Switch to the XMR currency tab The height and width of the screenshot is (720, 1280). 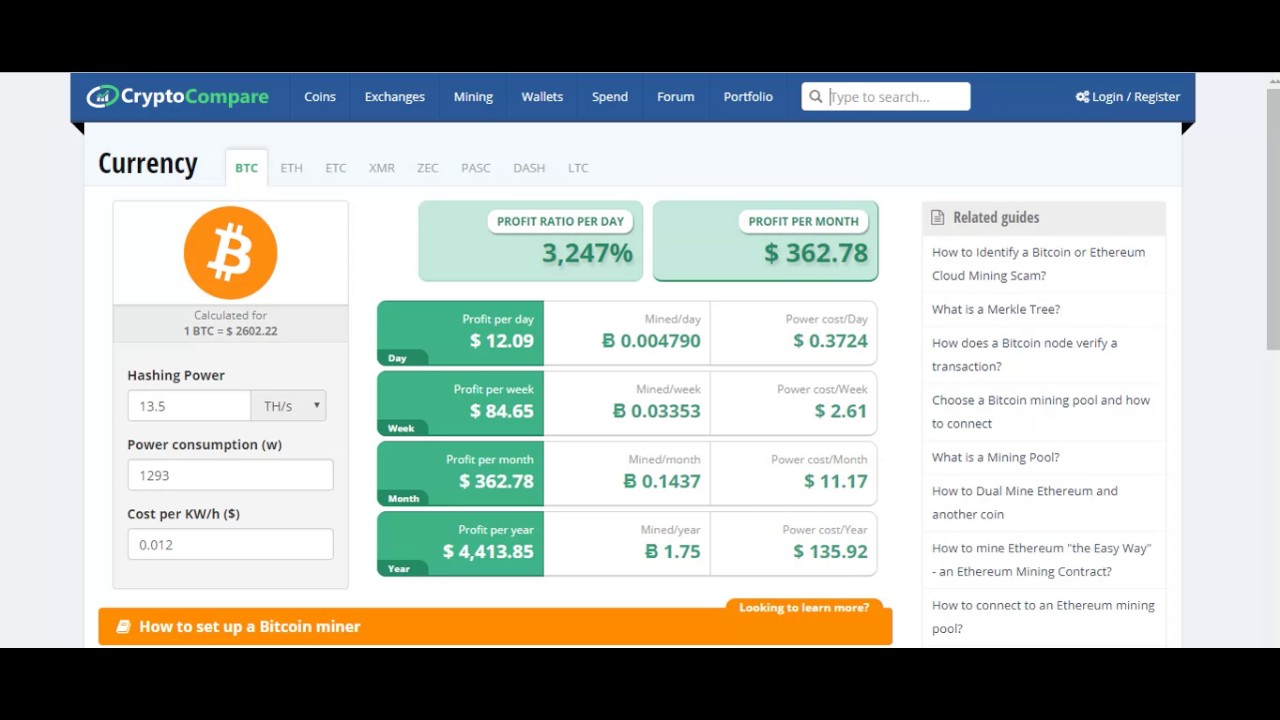tap(381, 168)
